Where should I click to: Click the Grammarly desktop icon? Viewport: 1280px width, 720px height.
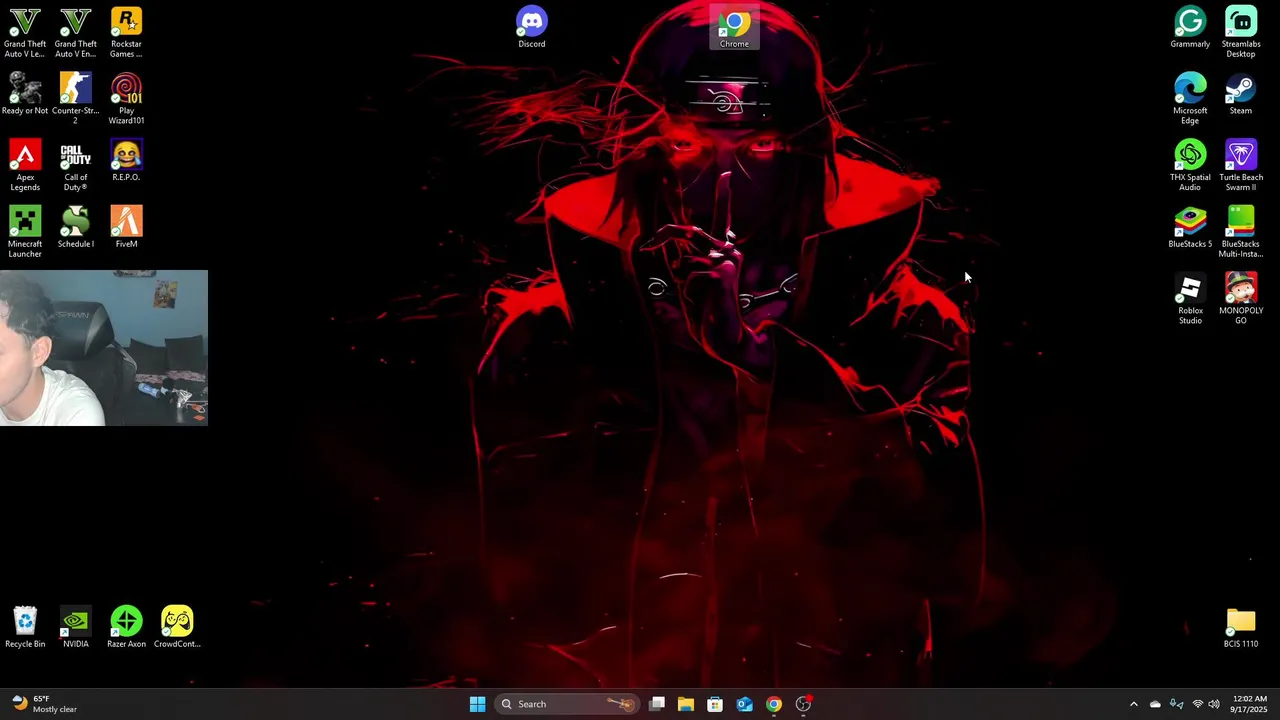1190,27
